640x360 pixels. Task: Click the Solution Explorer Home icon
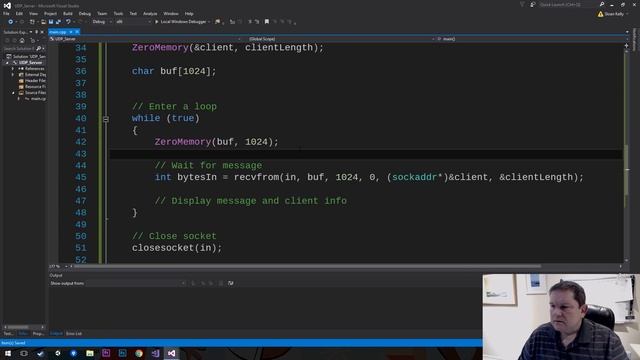(x=22, y=40)
